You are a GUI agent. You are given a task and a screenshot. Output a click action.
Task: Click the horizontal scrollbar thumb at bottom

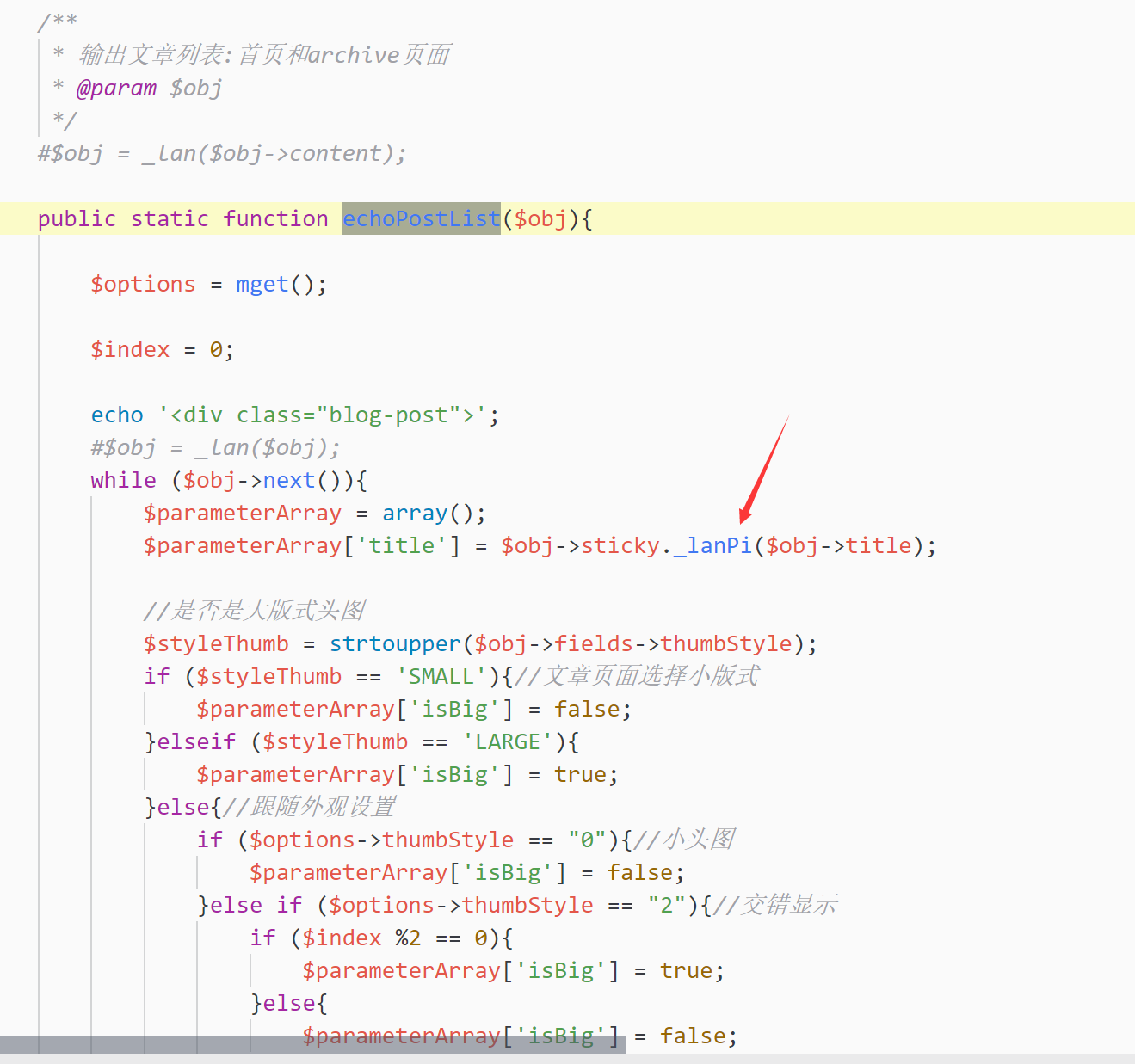313,1044
